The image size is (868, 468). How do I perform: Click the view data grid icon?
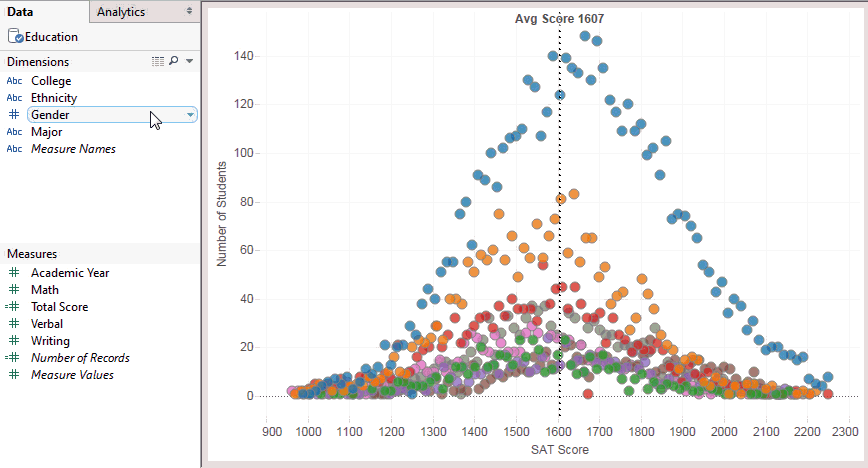pyautogui.click(x=158, y=61)
